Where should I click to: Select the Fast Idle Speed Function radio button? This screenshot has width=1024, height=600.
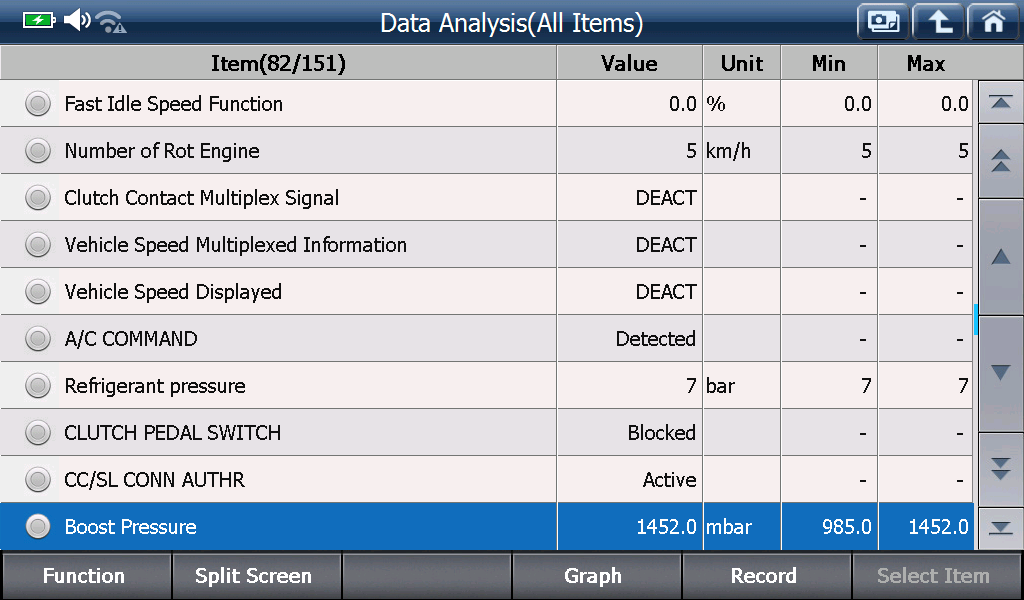coord(38,104)
